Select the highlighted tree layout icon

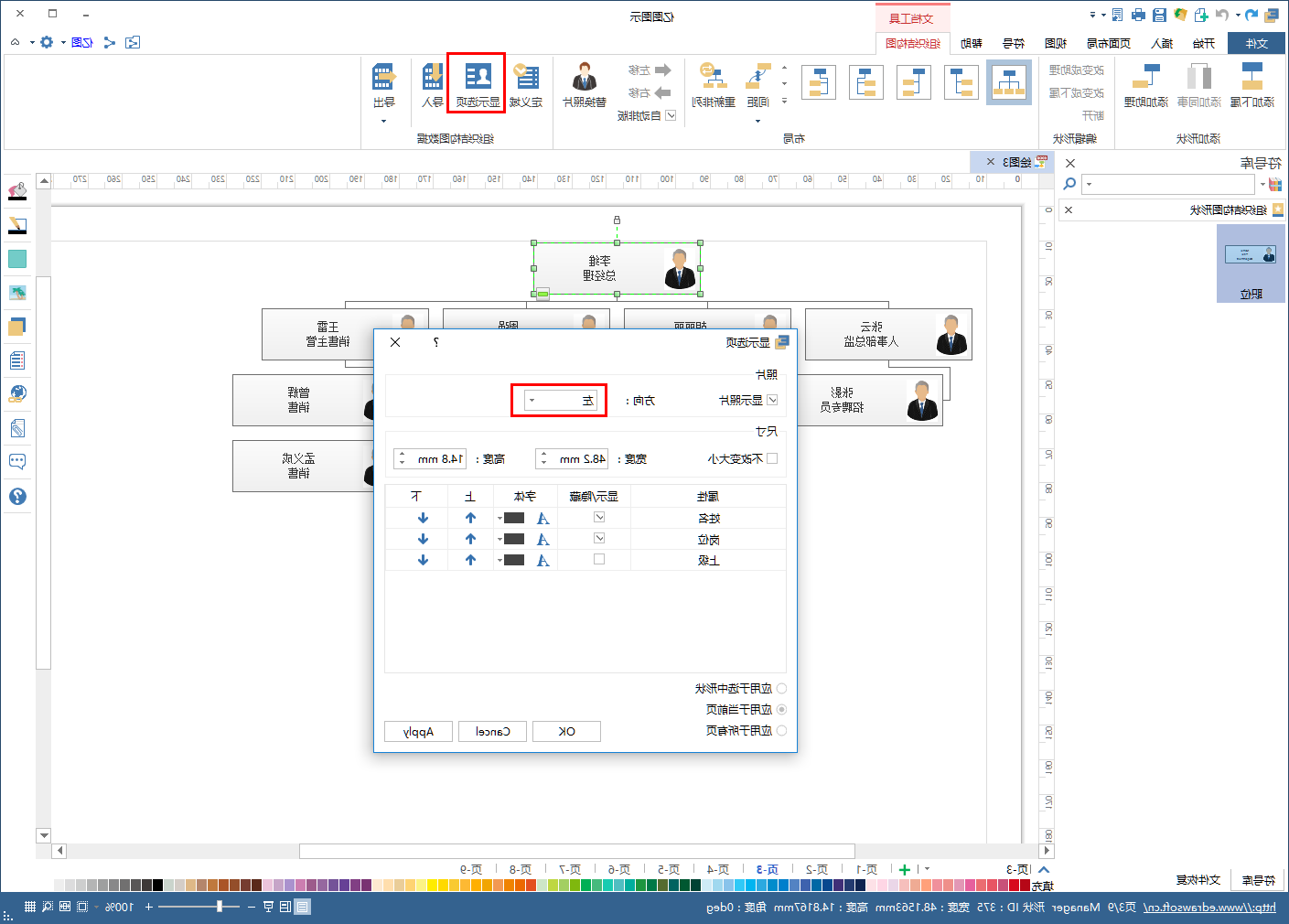(x=1009, y=82)
